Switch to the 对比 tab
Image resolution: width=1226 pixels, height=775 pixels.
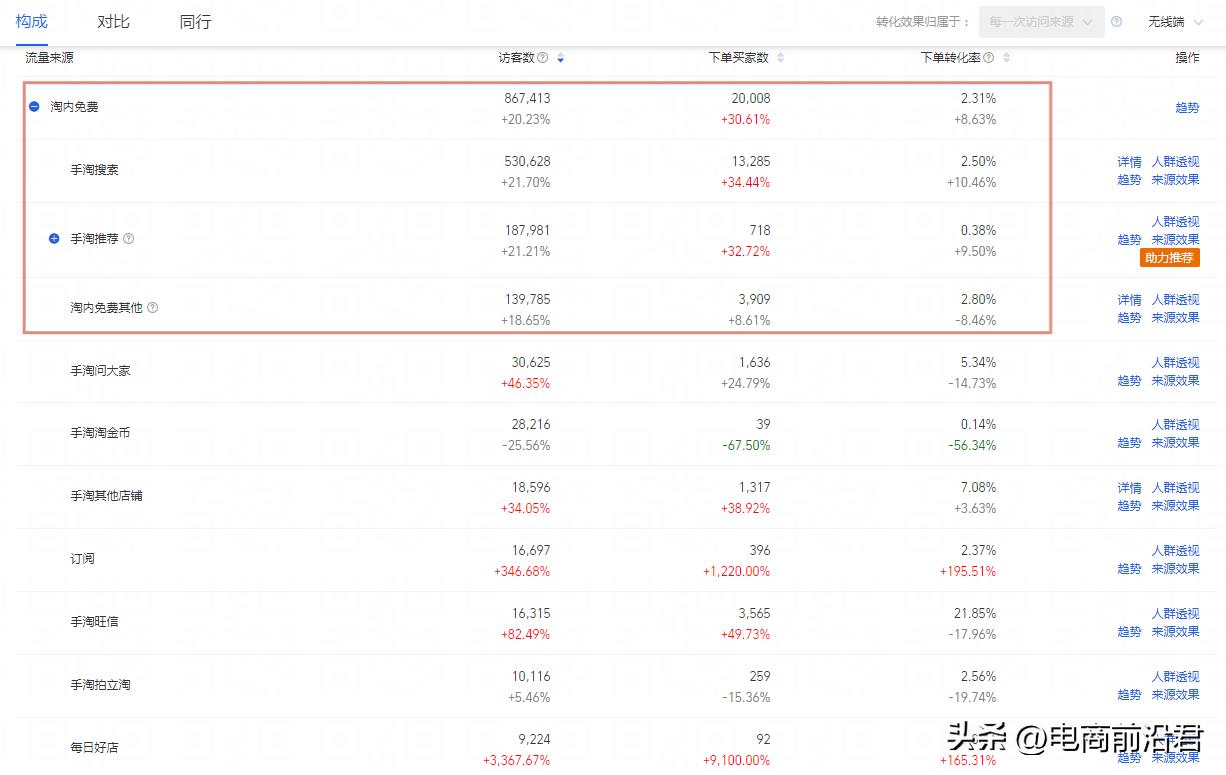point(113,22)
